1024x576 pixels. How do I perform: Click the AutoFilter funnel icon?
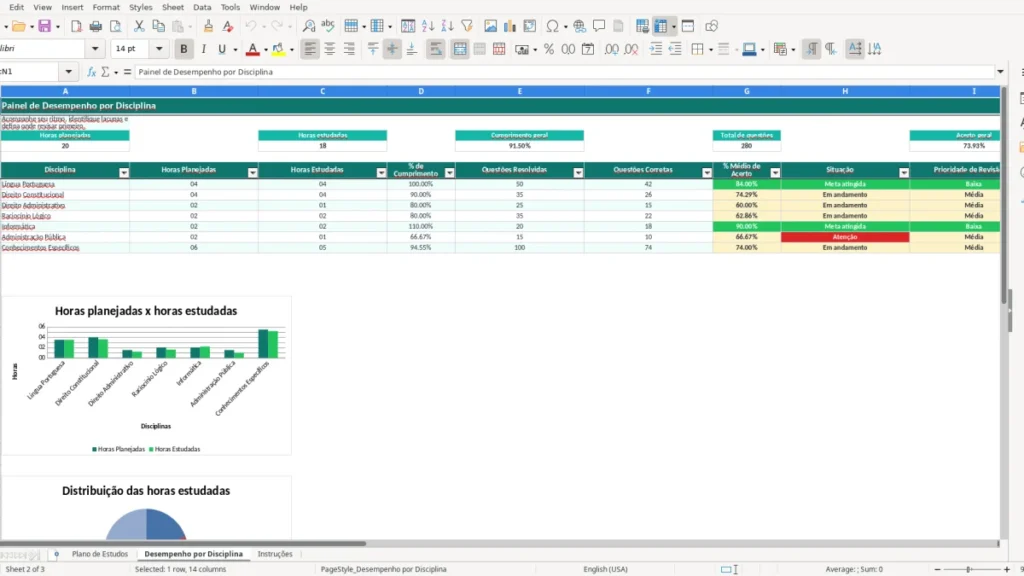click(467, 26)
